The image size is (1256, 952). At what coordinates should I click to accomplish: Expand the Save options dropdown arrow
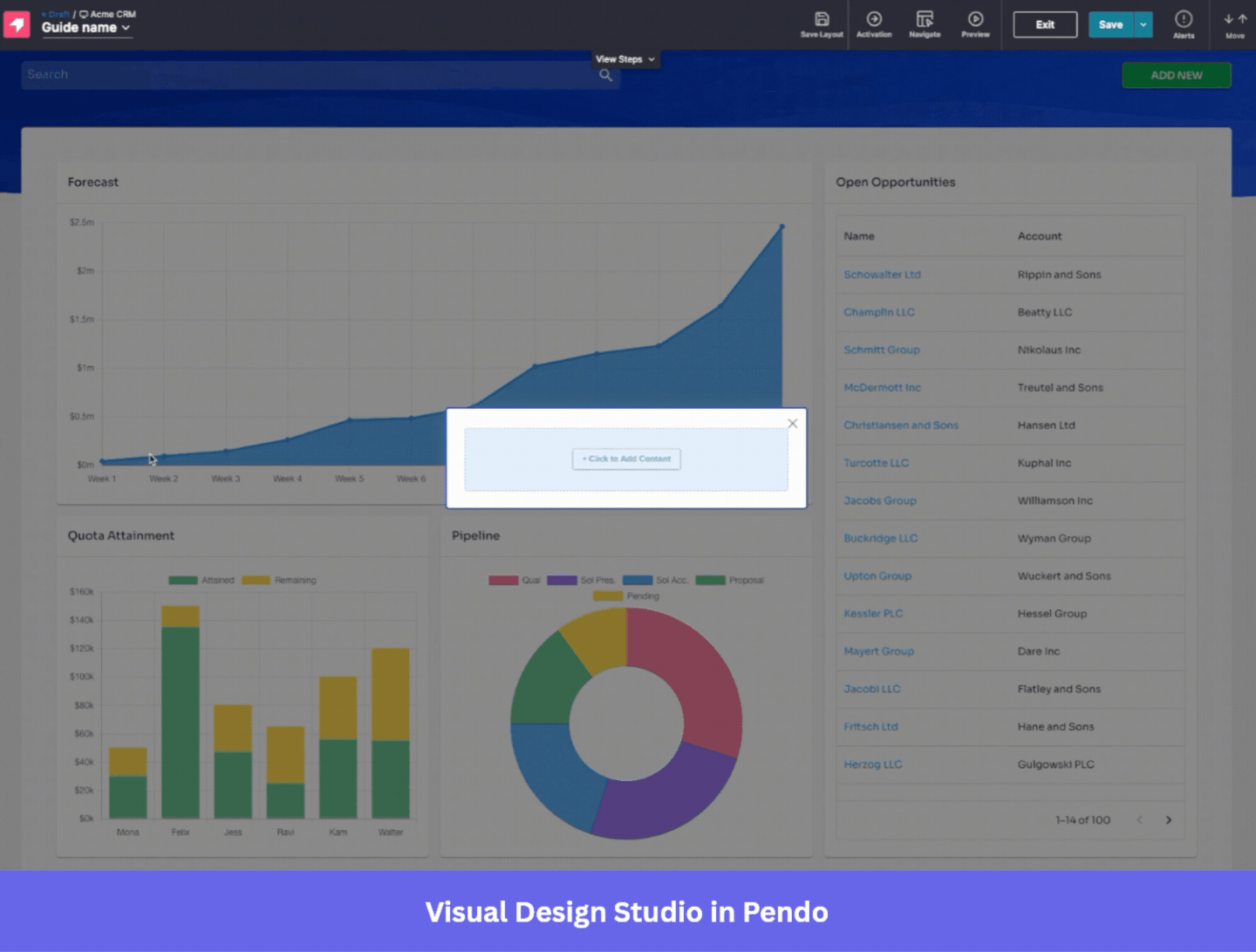(x=1143, y=24)
